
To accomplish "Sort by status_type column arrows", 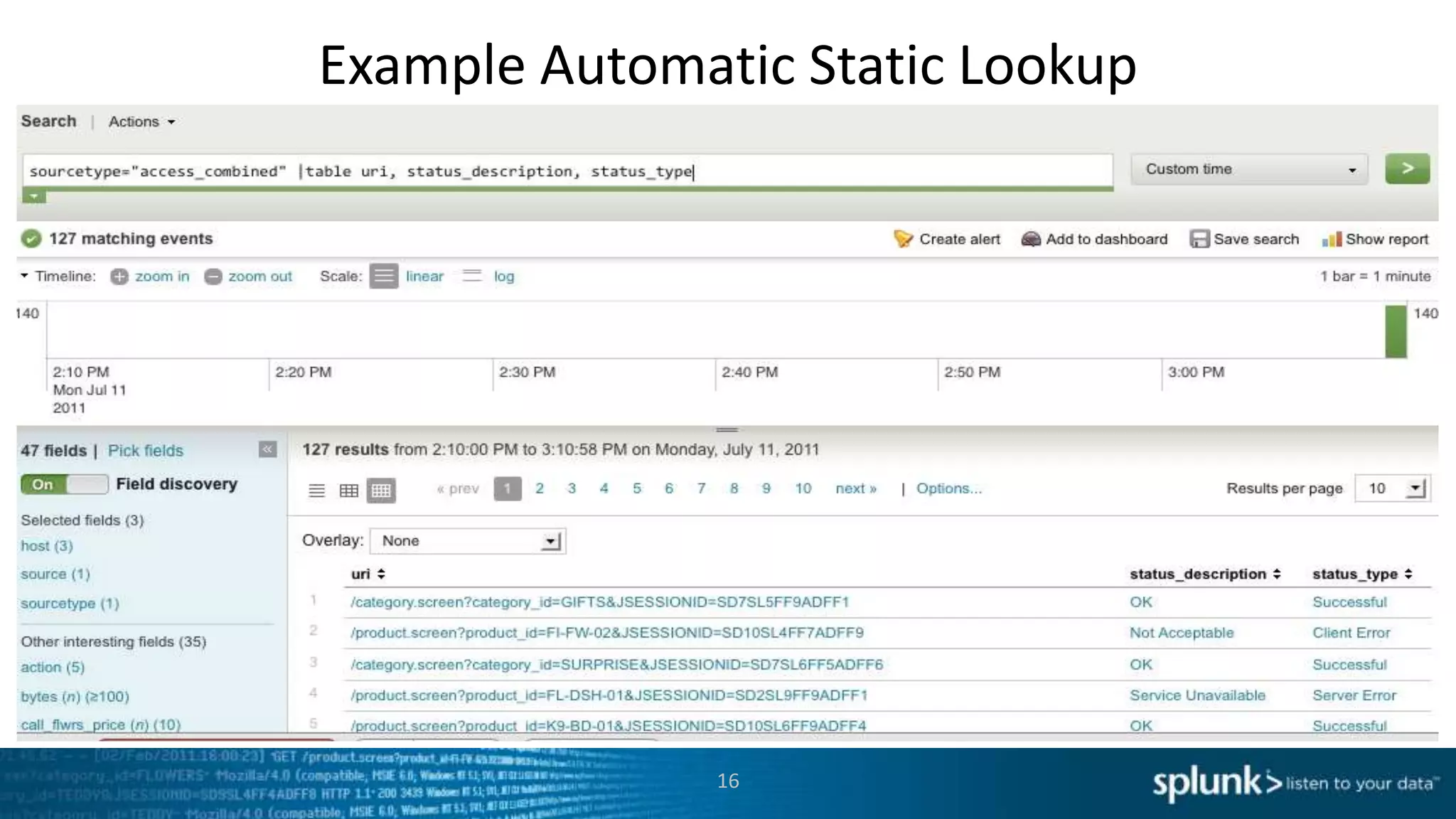I will (1408, 574).
